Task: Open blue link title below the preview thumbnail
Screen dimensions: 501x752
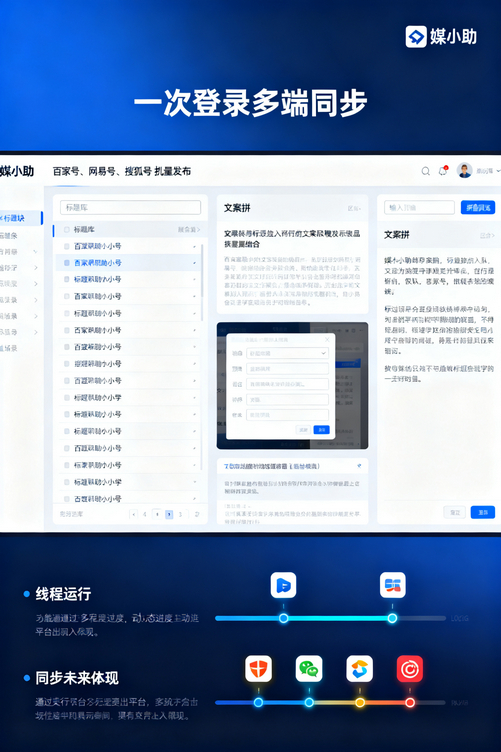Action: pos(272,466)
